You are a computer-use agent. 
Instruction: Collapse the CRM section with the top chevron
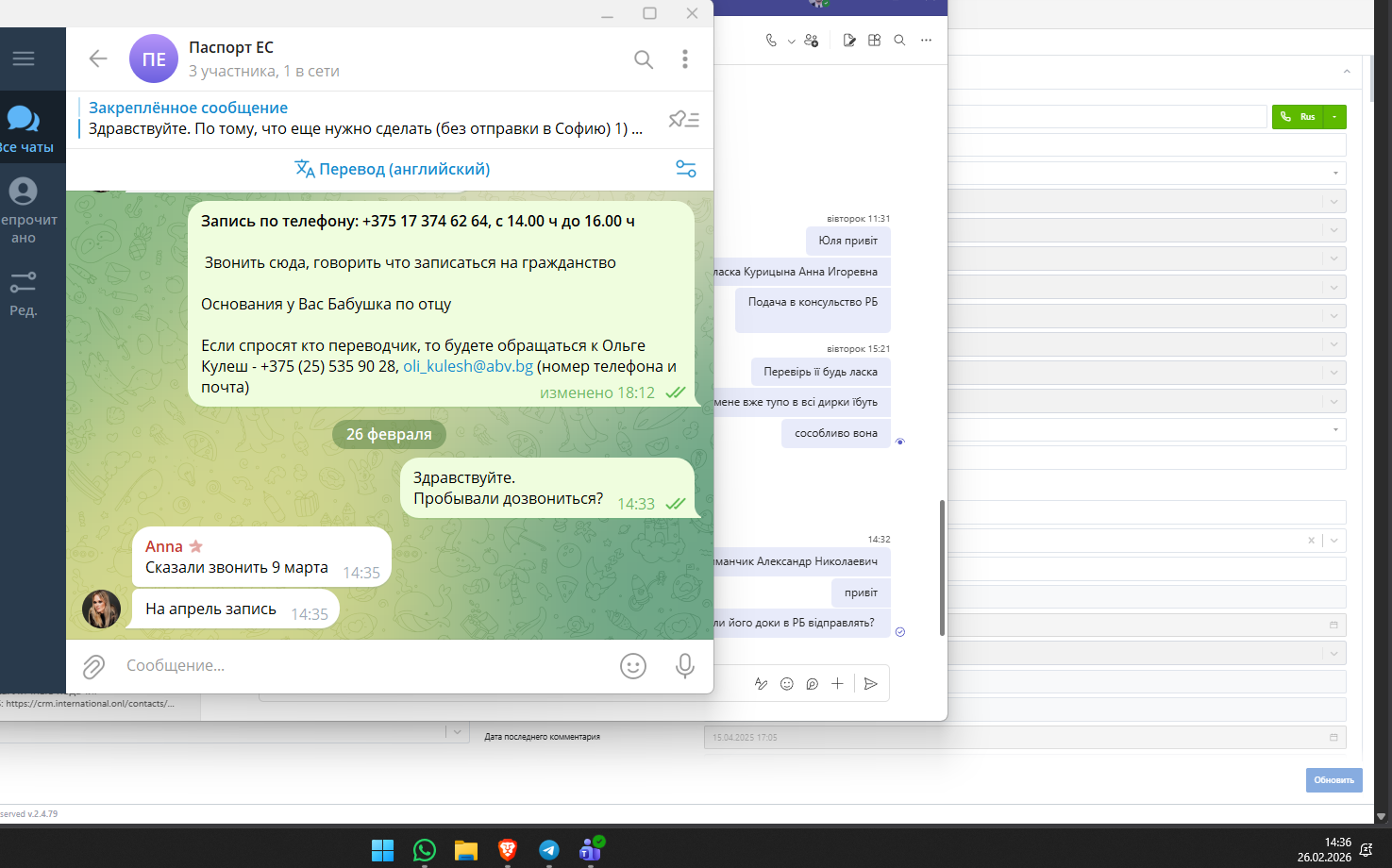[x=1347, y=72]
